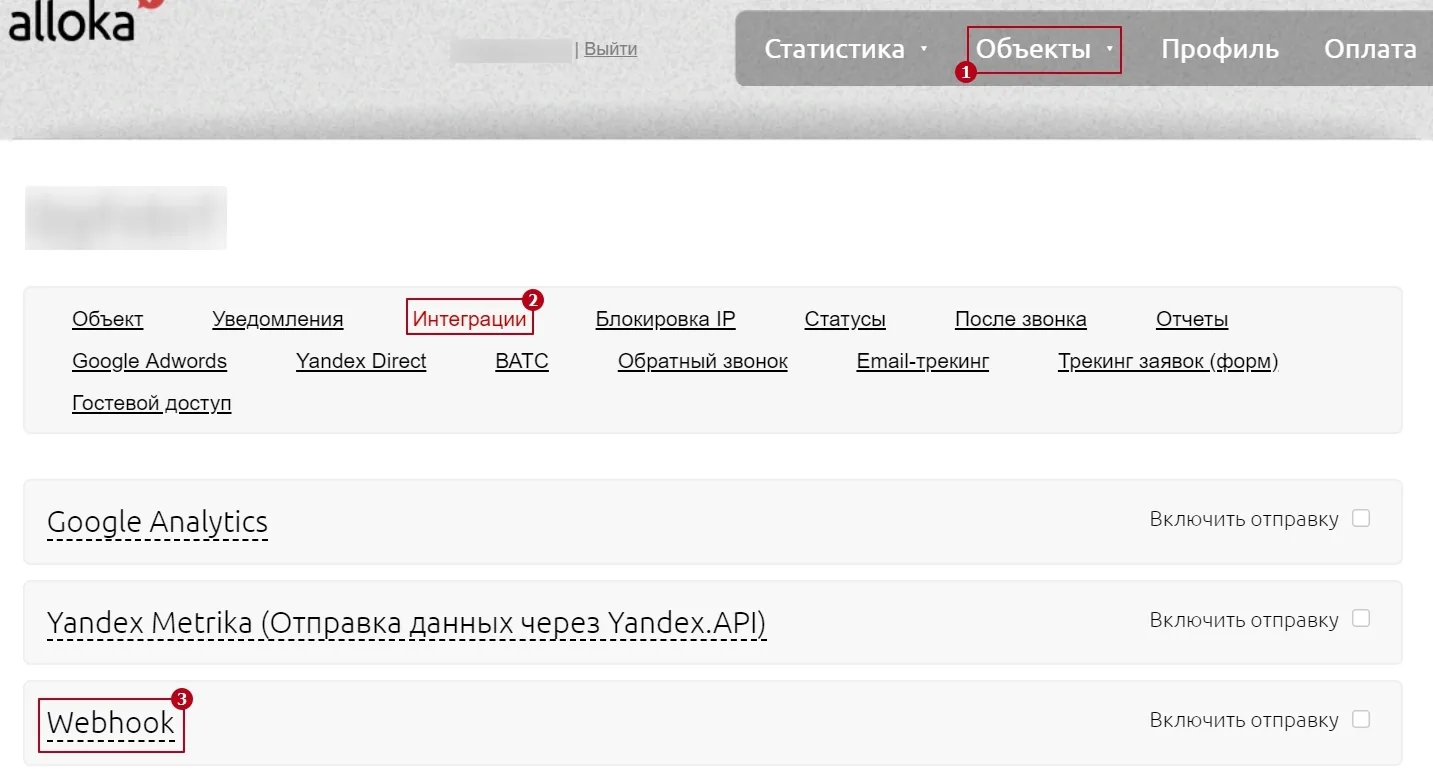Open the Google Adwords link
Screen dimensions: 1433x777
[x=149, y=361]
